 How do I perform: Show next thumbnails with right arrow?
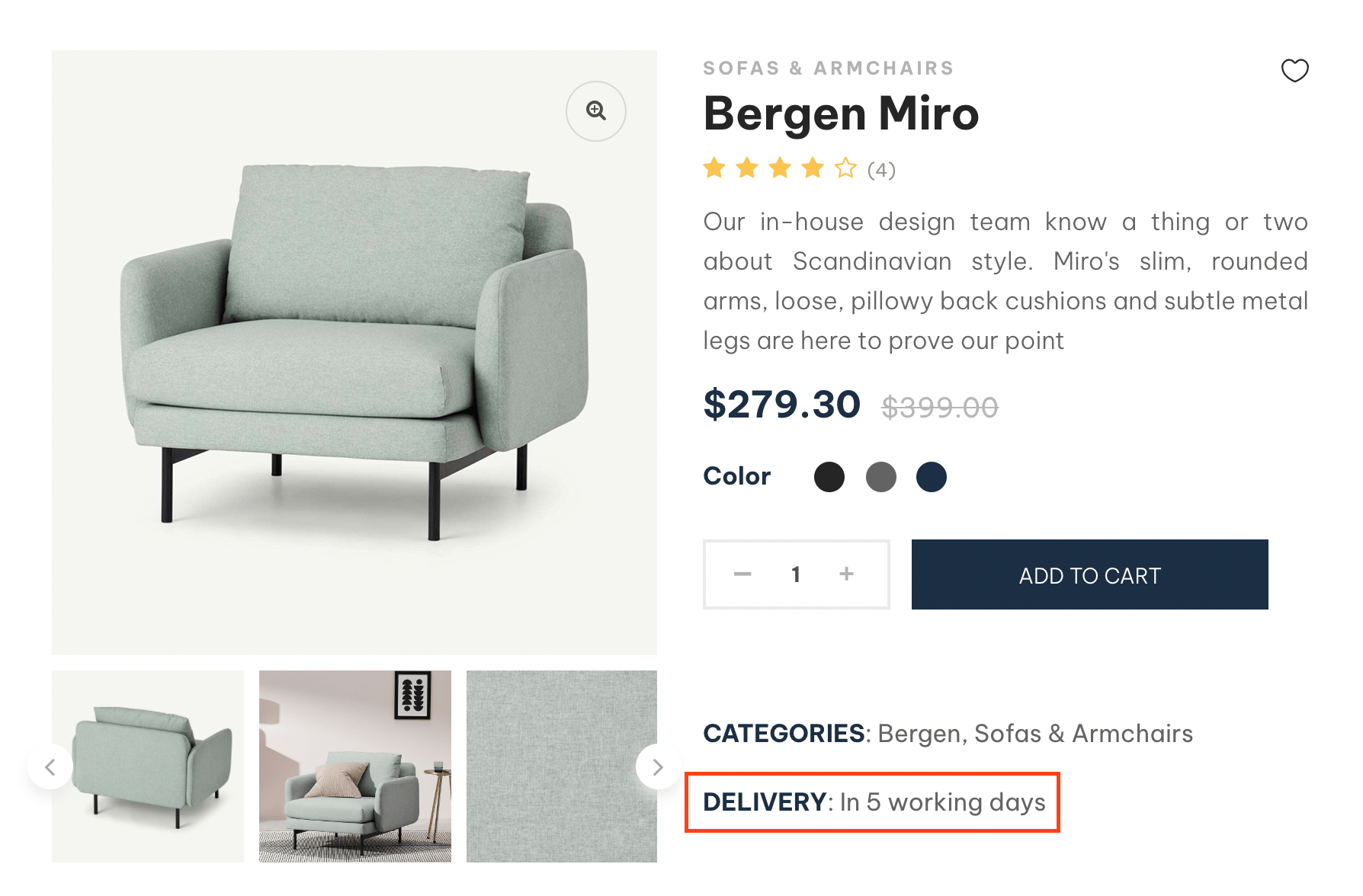[x=658, y=766]
